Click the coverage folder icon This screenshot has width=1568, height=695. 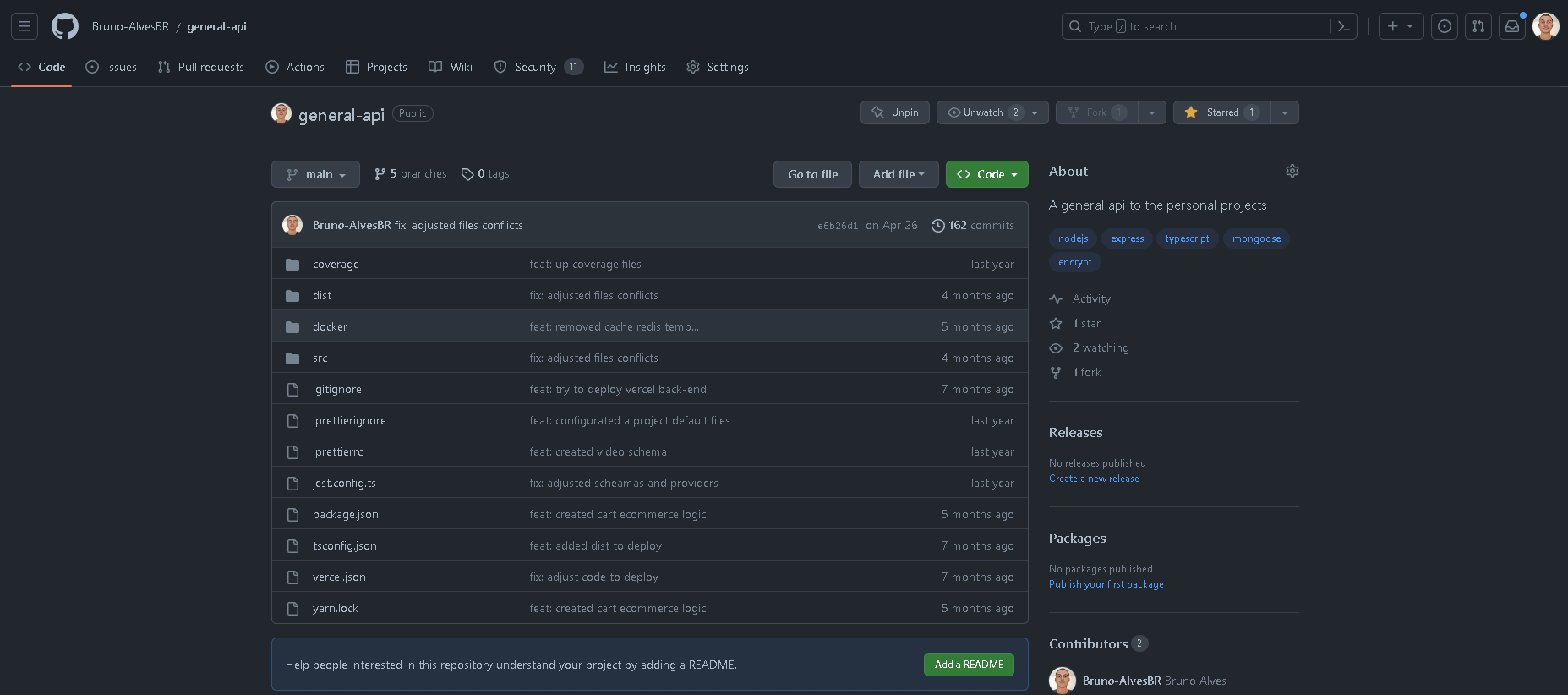(292, 265)
